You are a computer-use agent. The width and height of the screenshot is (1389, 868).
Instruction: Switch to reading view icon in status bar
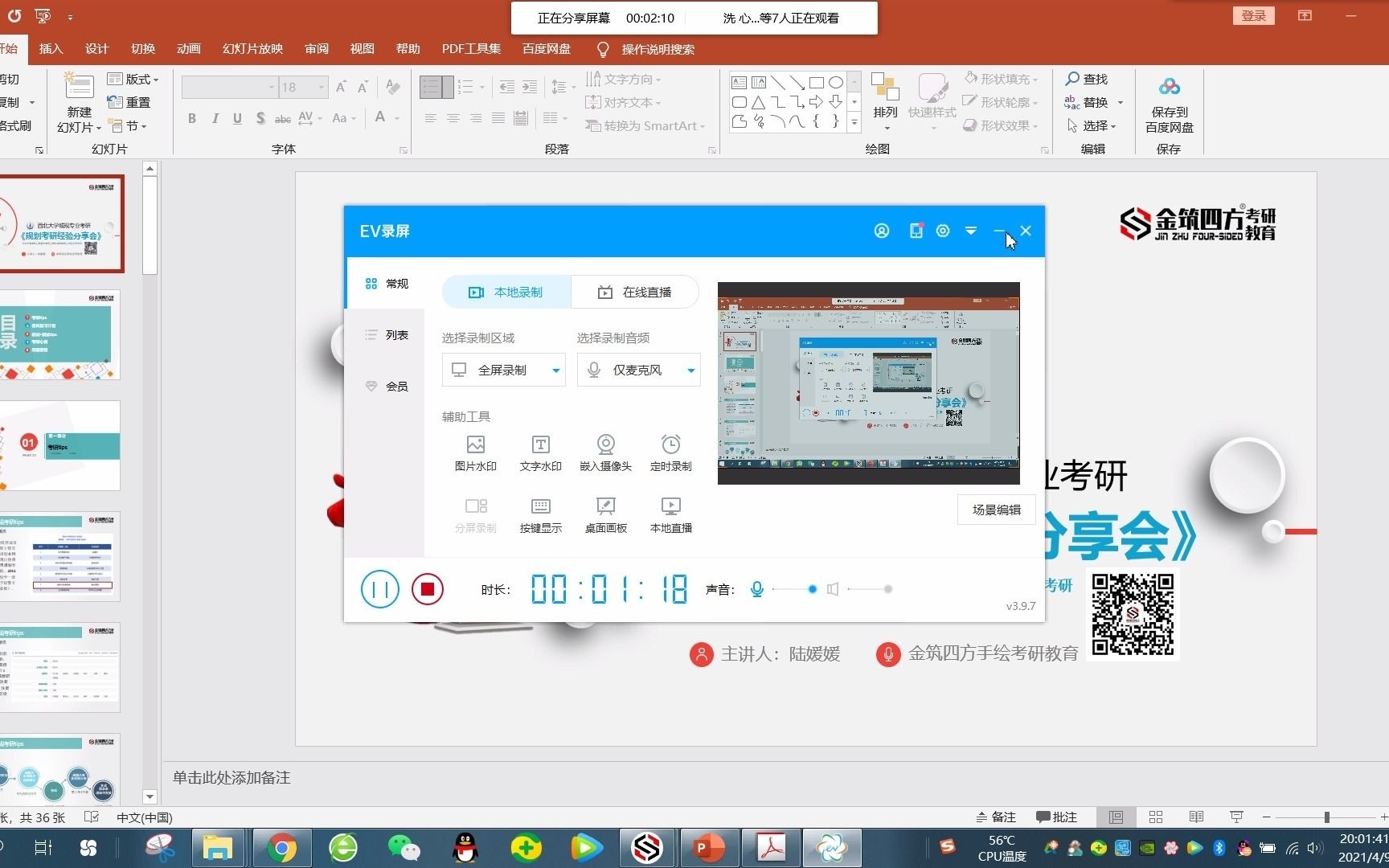1196,817
